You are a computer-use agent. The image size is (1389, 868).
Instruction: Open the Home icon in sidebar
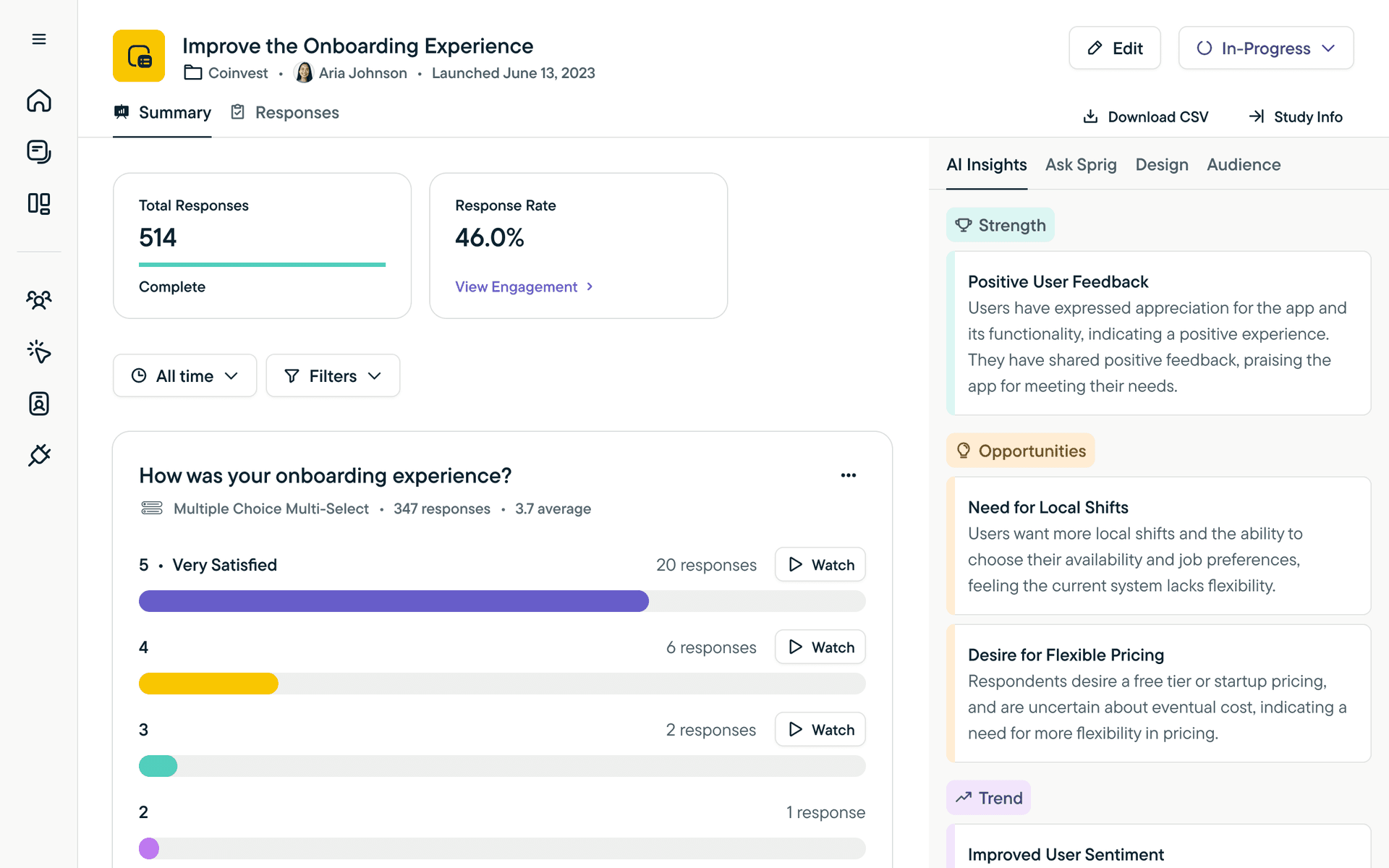click(39, 101)
